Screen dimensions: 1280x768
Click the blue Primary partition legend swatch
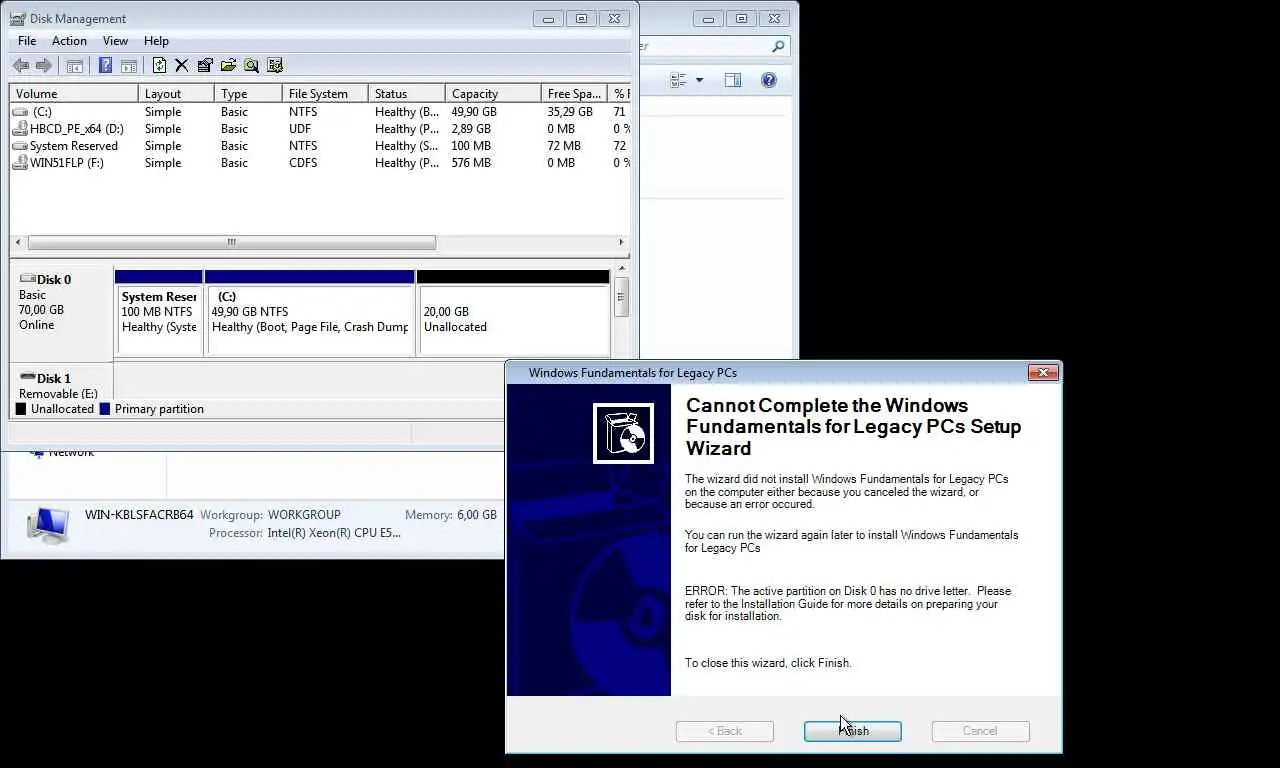click(105, 409)
